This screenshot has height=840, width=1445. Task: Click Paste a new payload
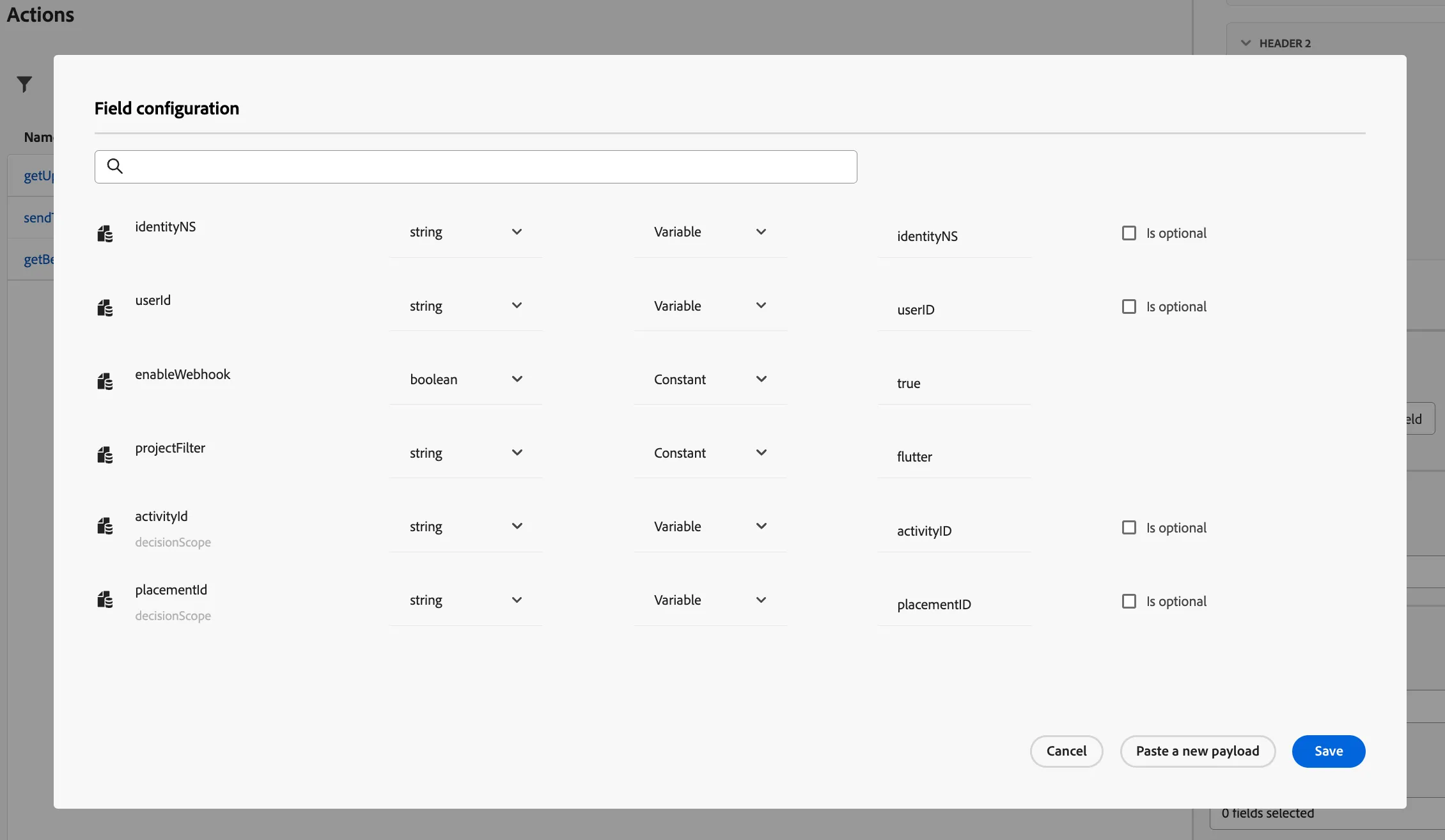(1198, 751)
